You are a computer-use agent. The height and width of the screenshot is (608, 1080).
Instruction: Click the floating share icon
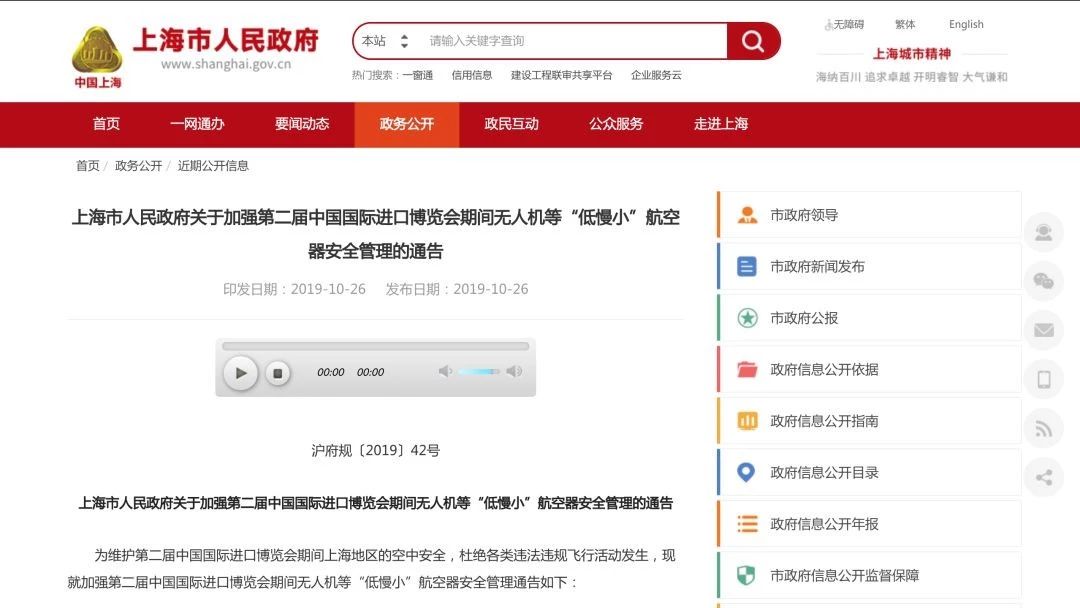click(x=1043, y=477)
